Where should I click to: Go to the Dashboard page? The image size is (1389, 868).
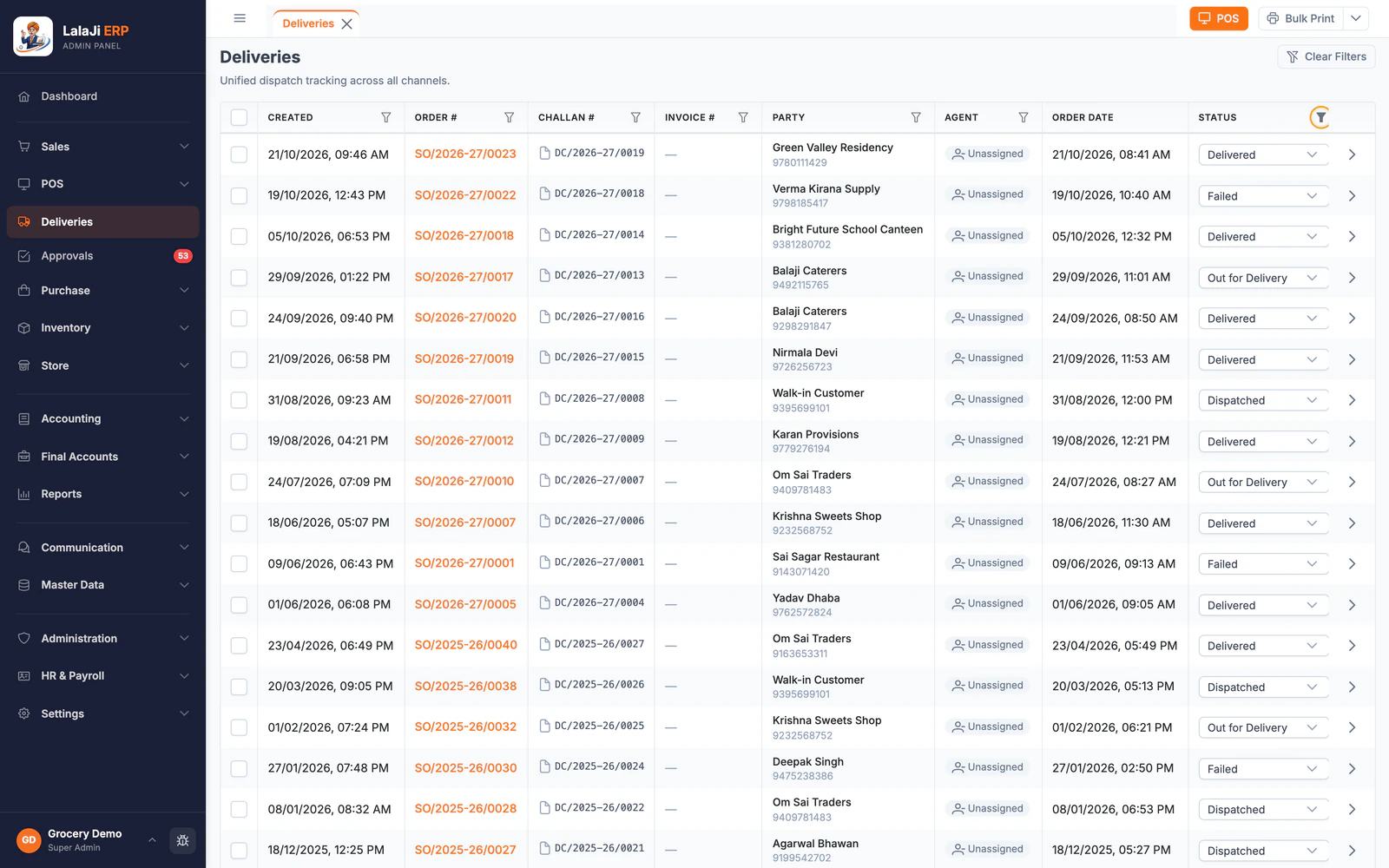pyautogui.click(x=102, y=96)
